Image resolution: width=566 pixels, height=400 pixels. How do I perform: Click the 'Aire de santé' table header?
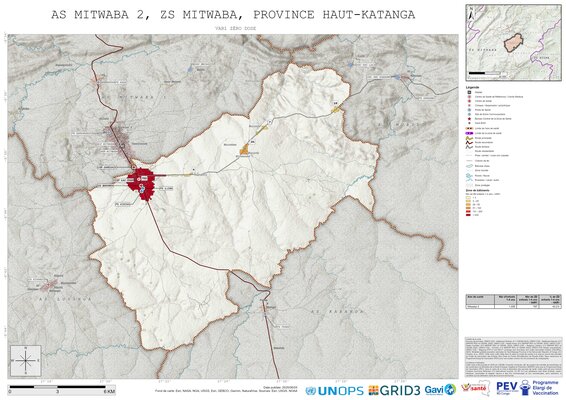[x=480, y=299]
